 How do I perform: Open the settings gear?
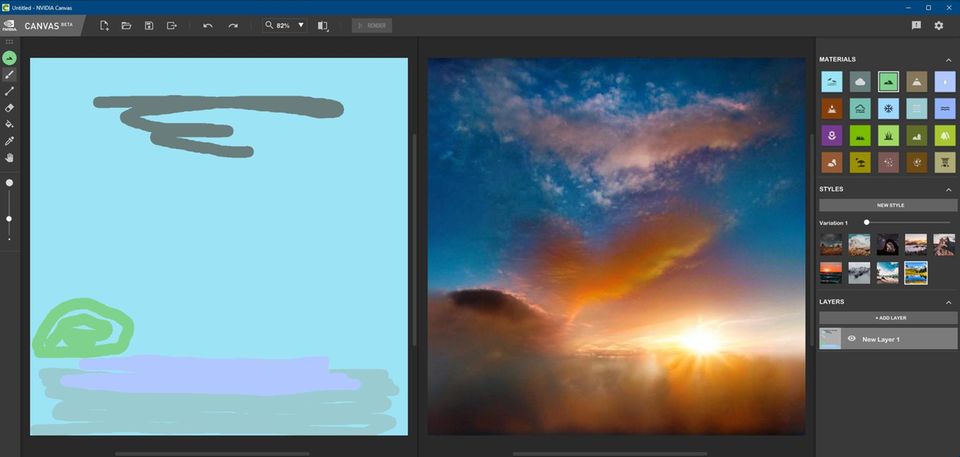click(939, 26)
